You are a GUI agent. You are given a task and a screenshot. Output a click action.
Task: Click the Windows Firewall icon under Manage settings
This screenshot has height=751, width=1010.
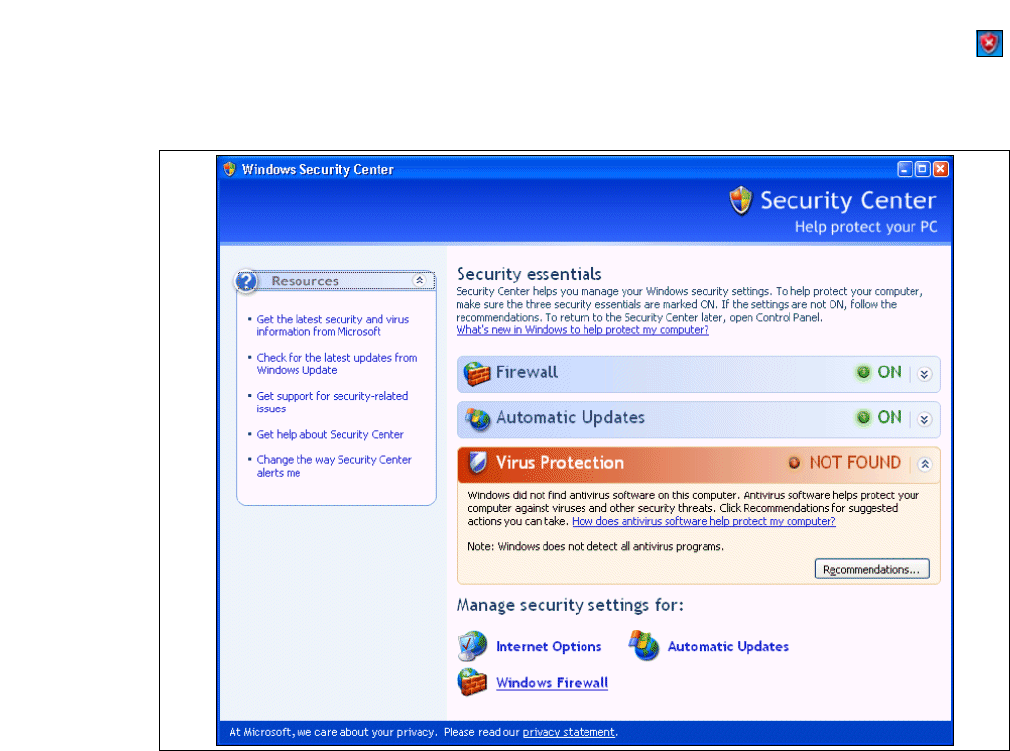tap(472, 682)
